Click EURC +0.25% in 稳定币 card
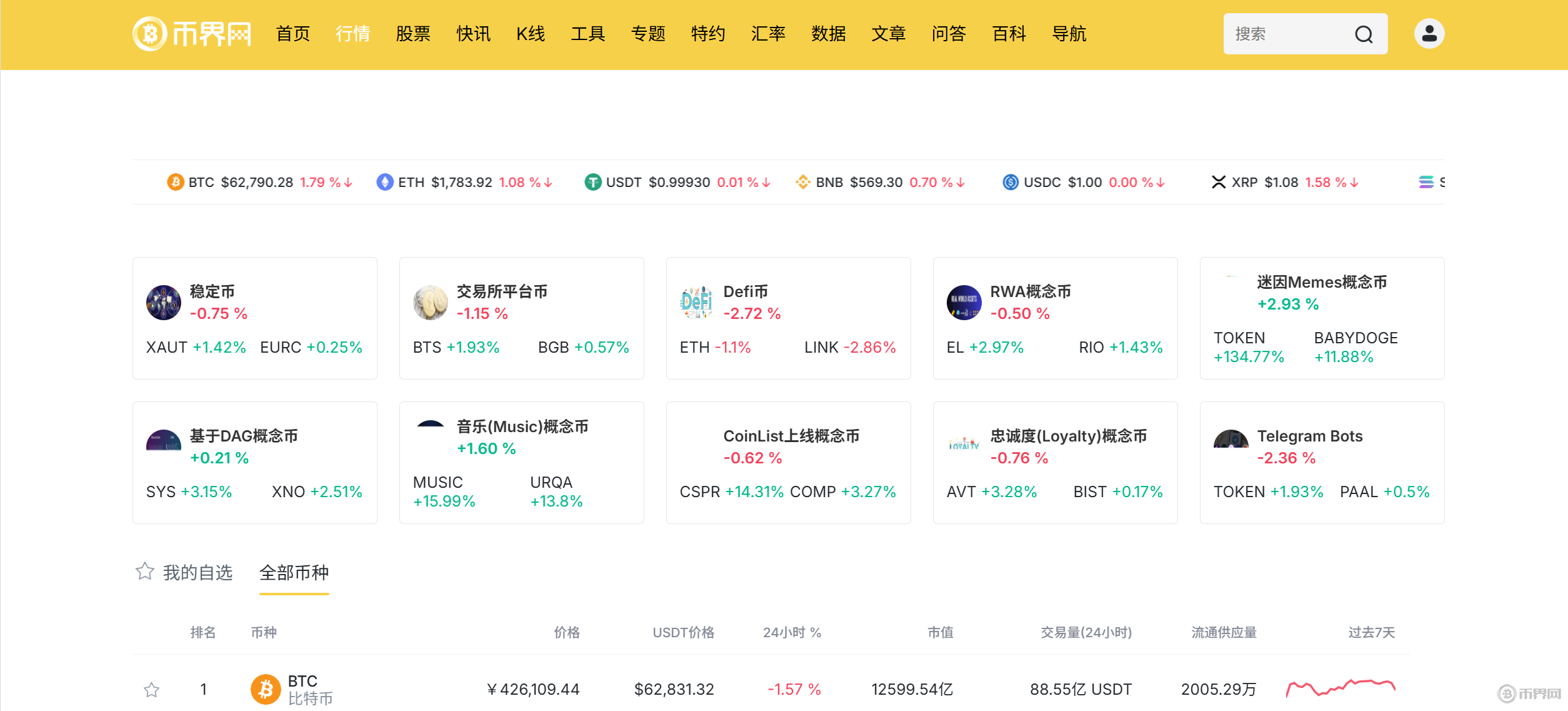The width and height of the screenshot is (1568, 711). 311,347
